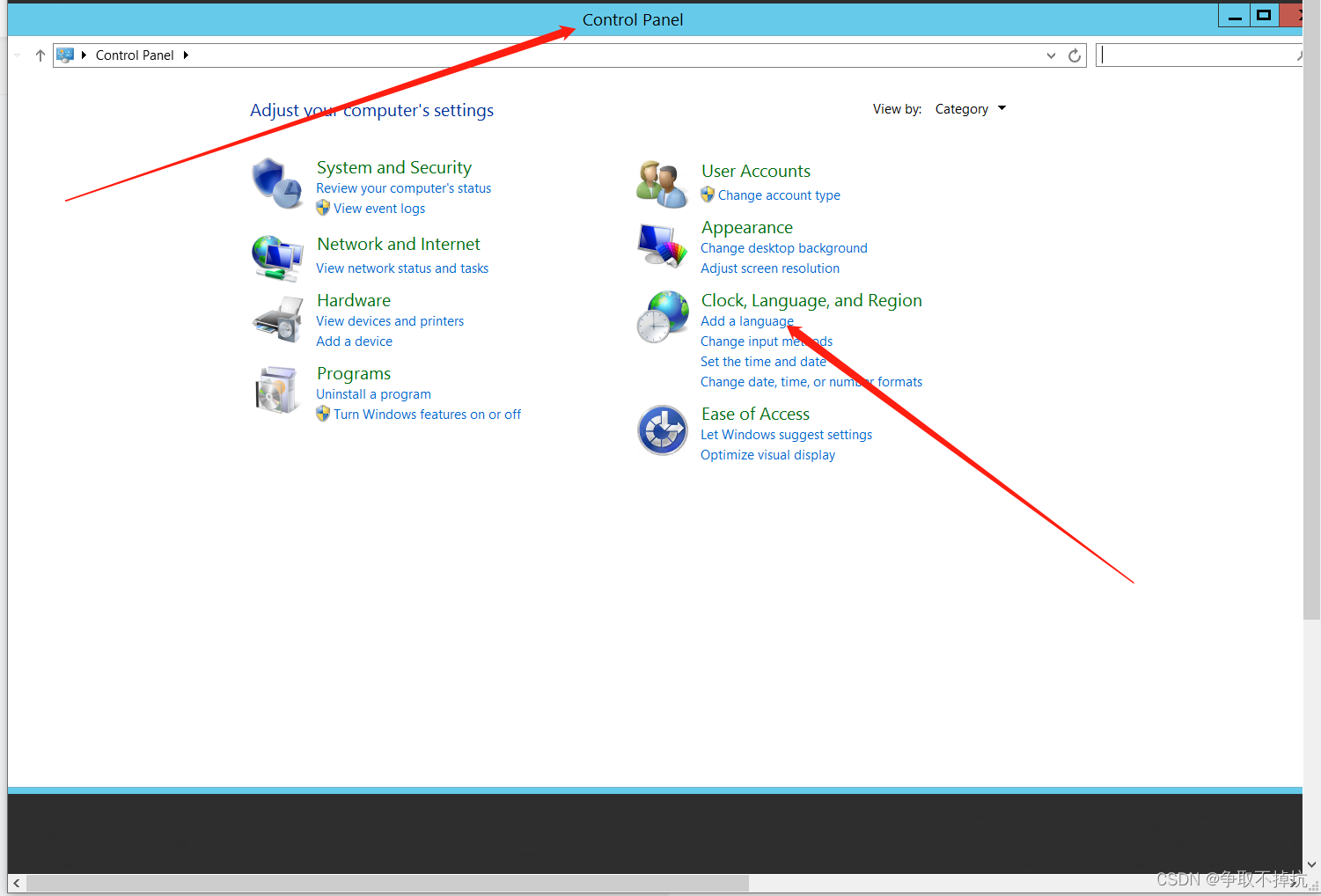Click Change account type link
This screenshot has height=896, width=1321.
click(779, 195)
